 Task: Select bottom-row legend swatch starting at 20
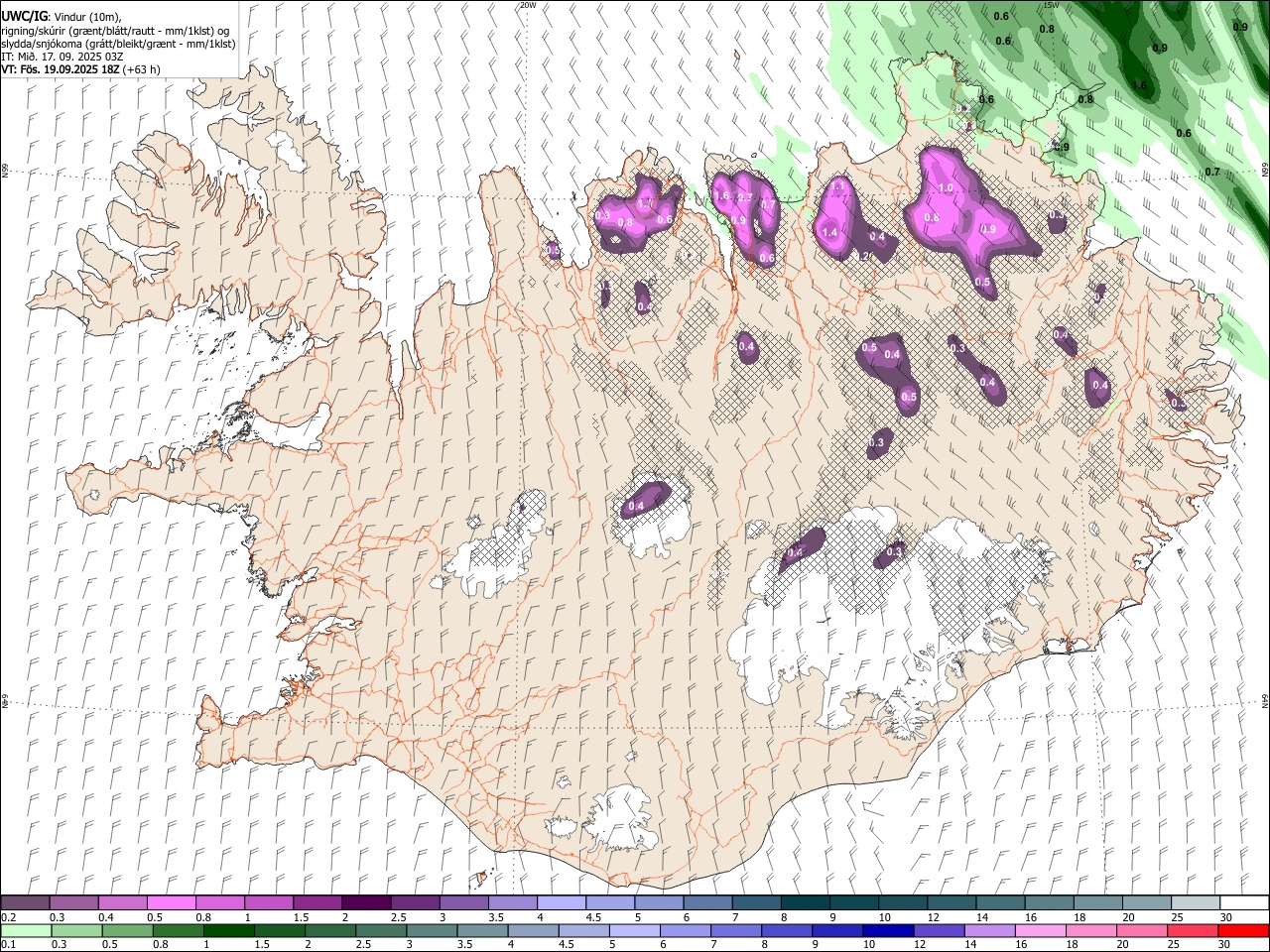click(1141, 930)
